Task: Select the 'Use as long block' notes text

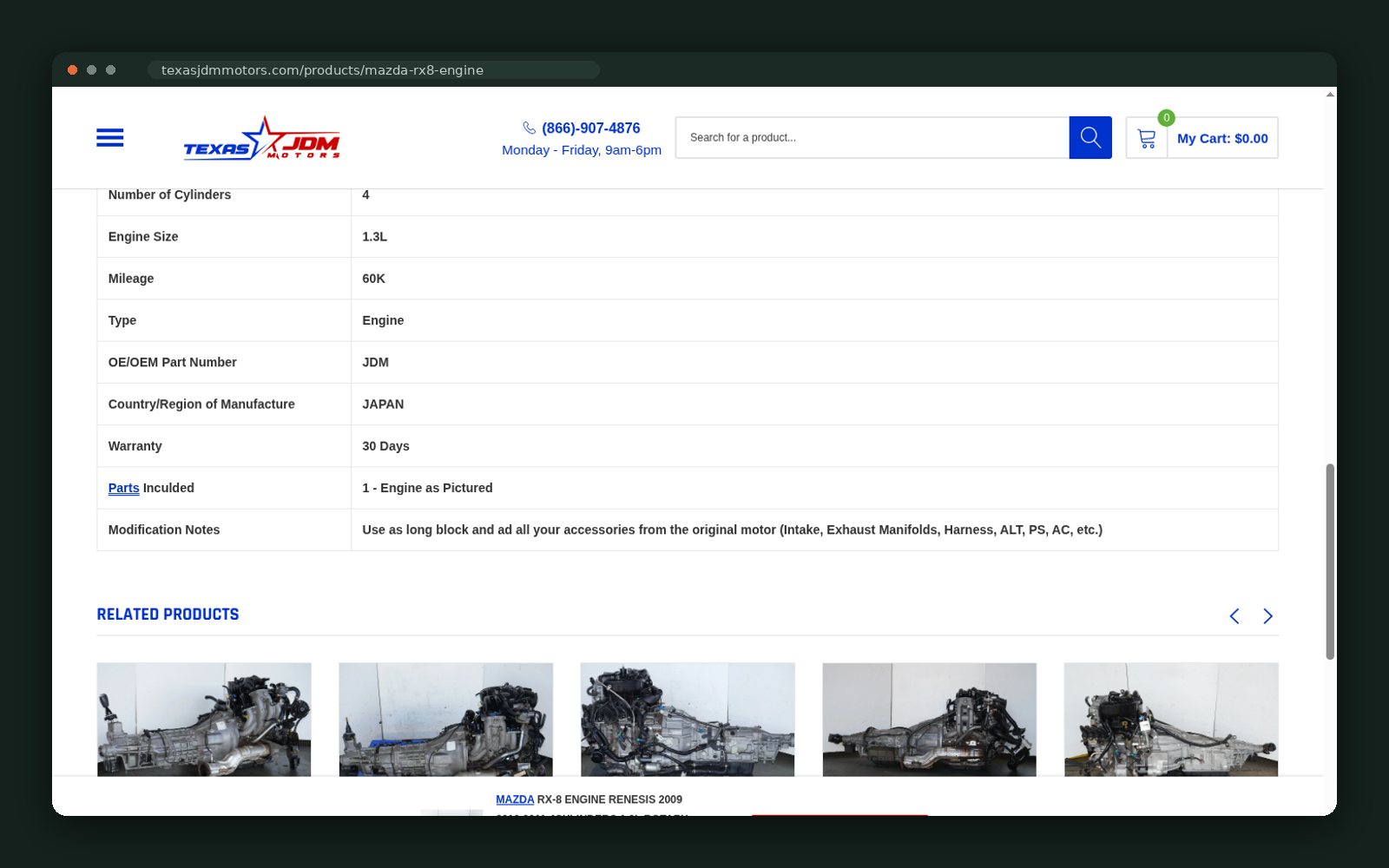Action: pyautogui.click(x=732, y=529)
